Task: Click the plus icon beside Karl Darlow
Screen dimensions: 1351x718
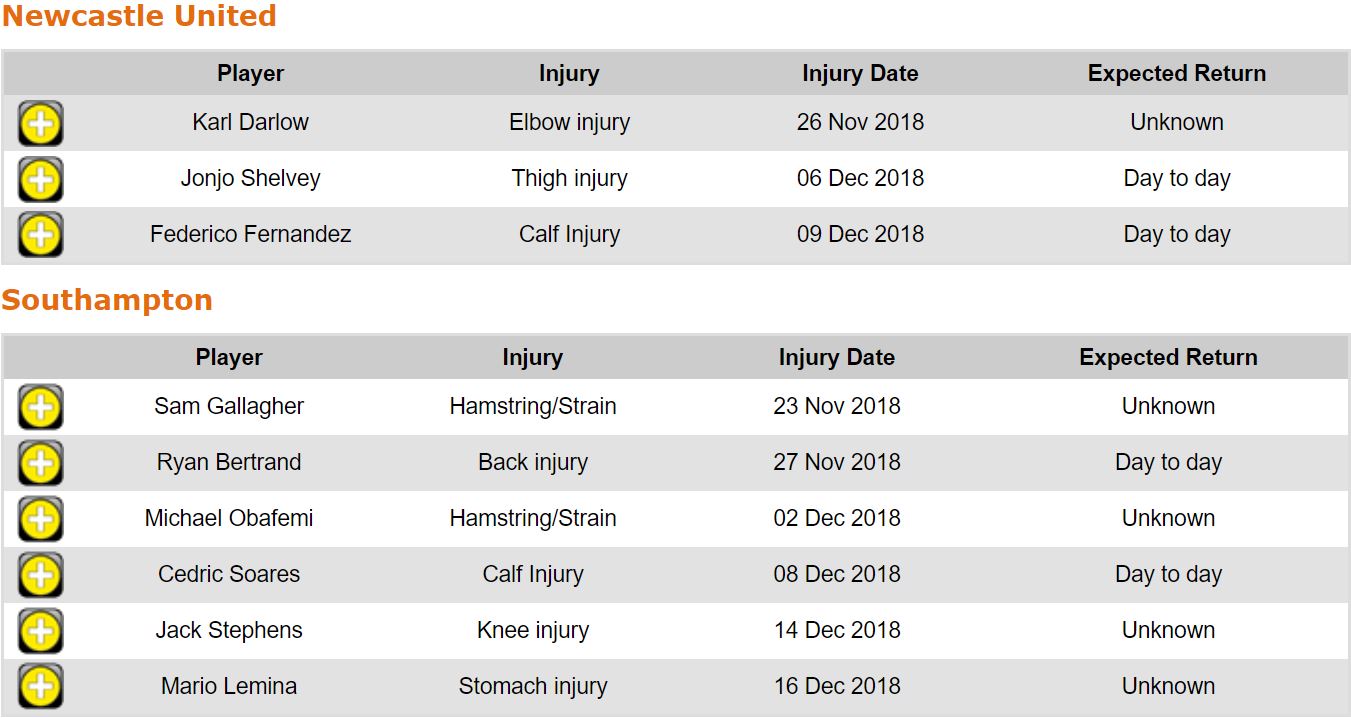Action: pos(40,124)
